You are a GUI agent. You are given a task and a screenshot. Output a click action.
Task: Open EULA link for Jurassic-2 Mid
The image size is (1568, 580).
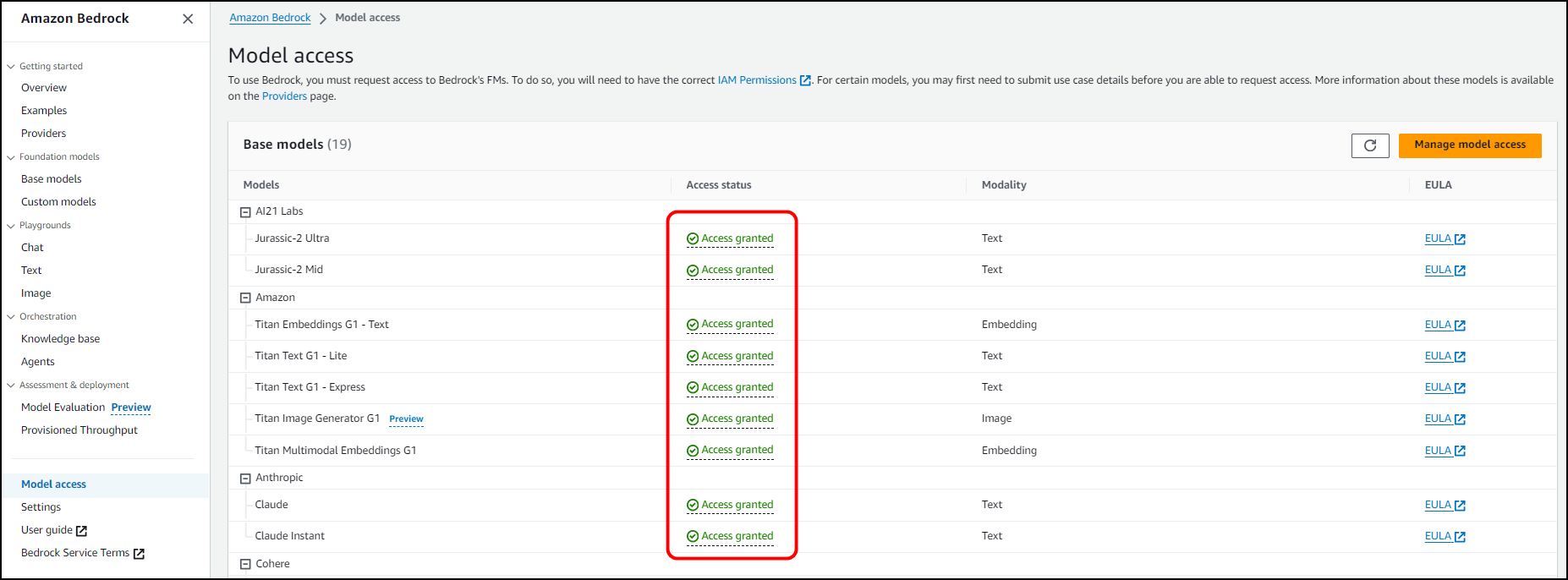tap(1445, 271)
